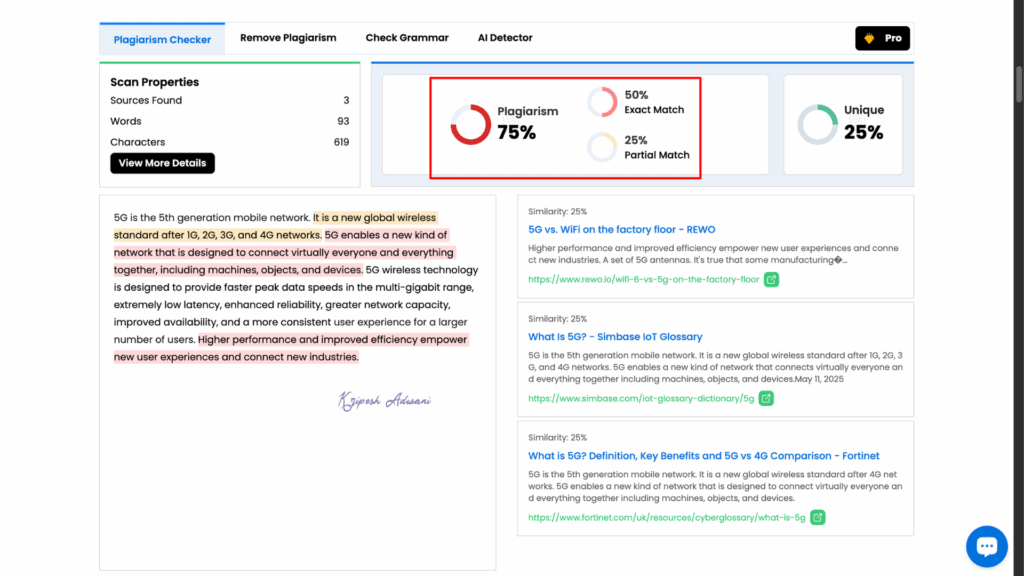Click the Unique 25% donut chart
1024x576 pixels.
coord(818,124)
